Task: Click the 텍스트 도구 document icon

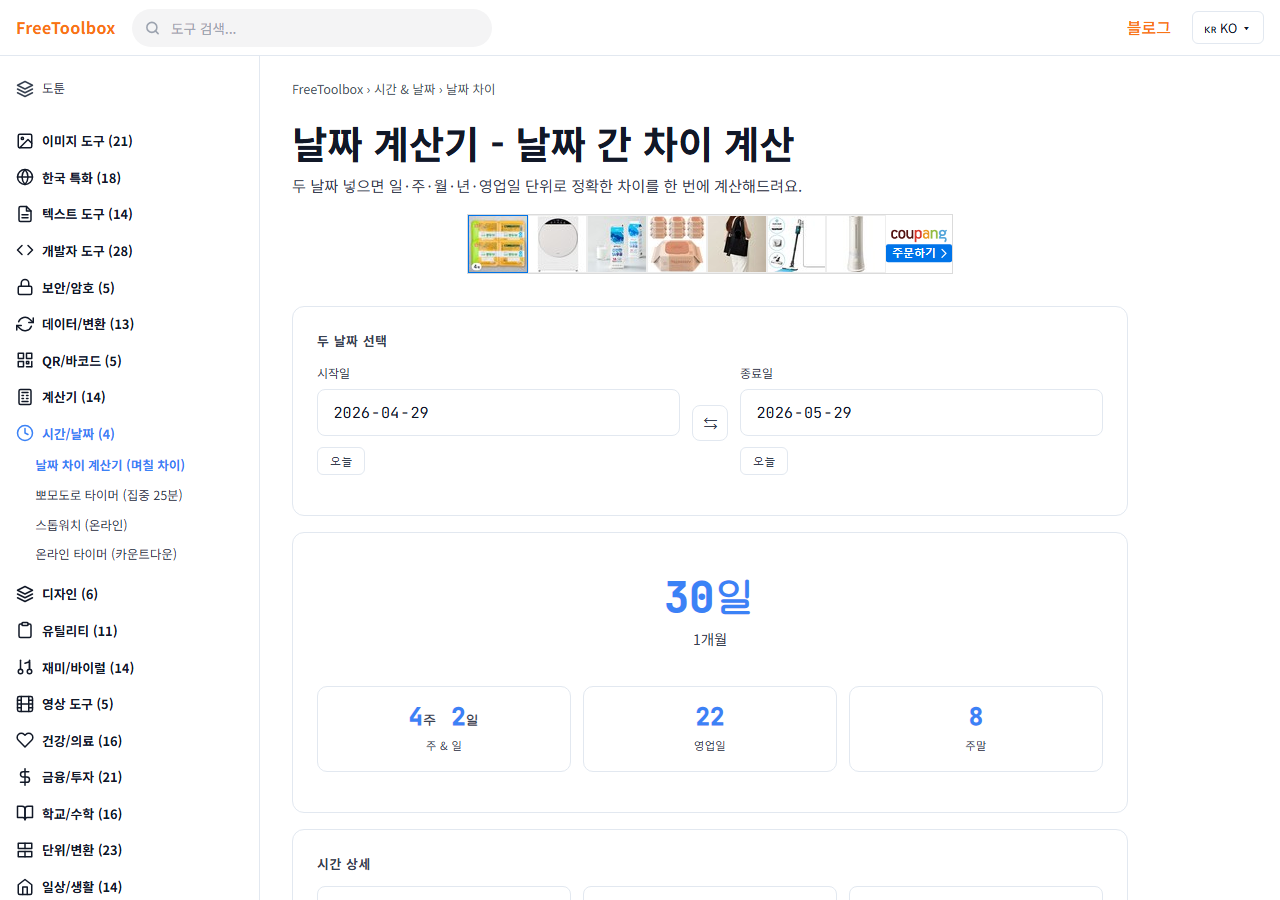Action: point(25,214)
